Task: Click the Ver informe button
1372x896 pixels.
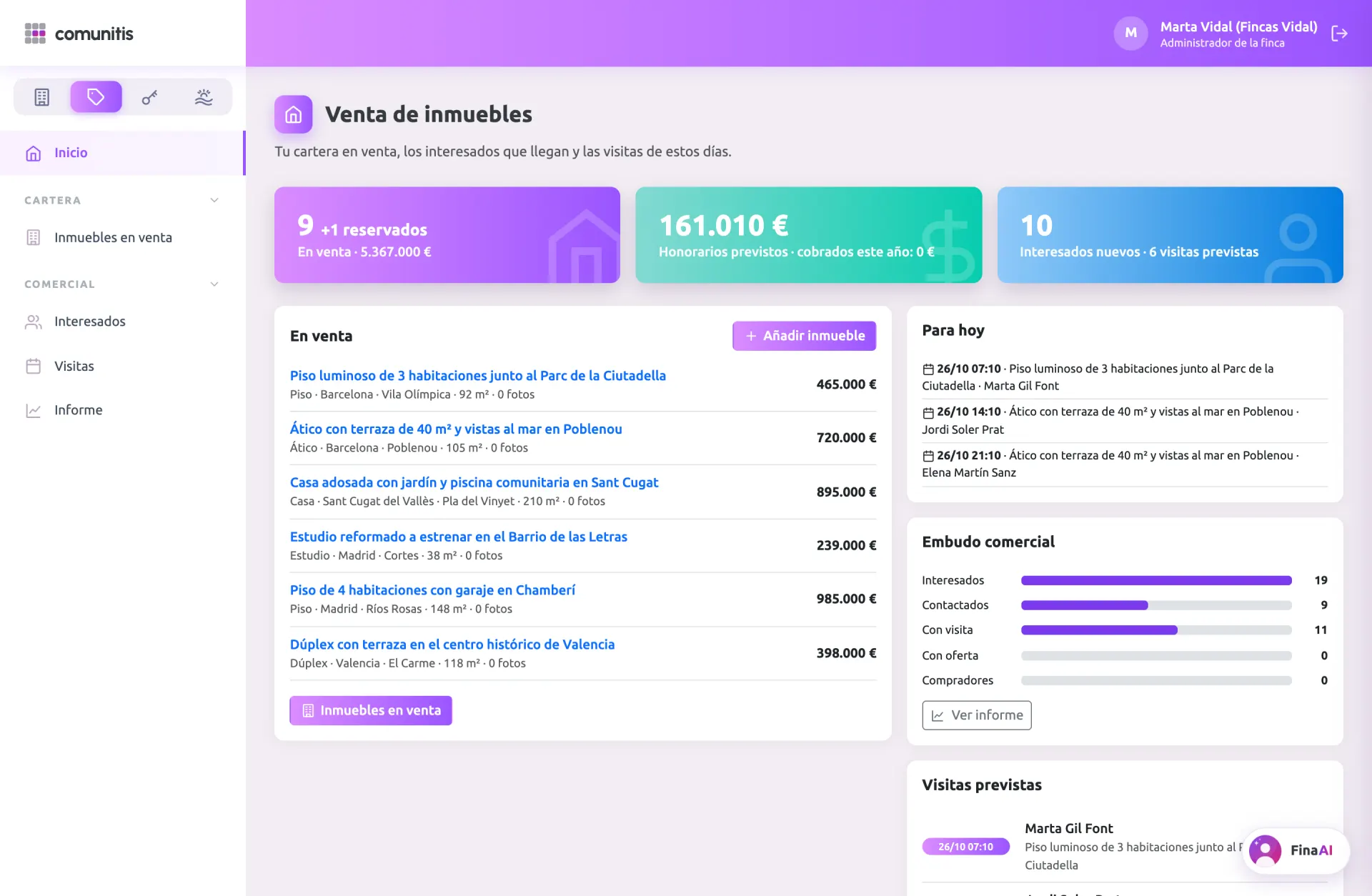Action: click(976, 715)
